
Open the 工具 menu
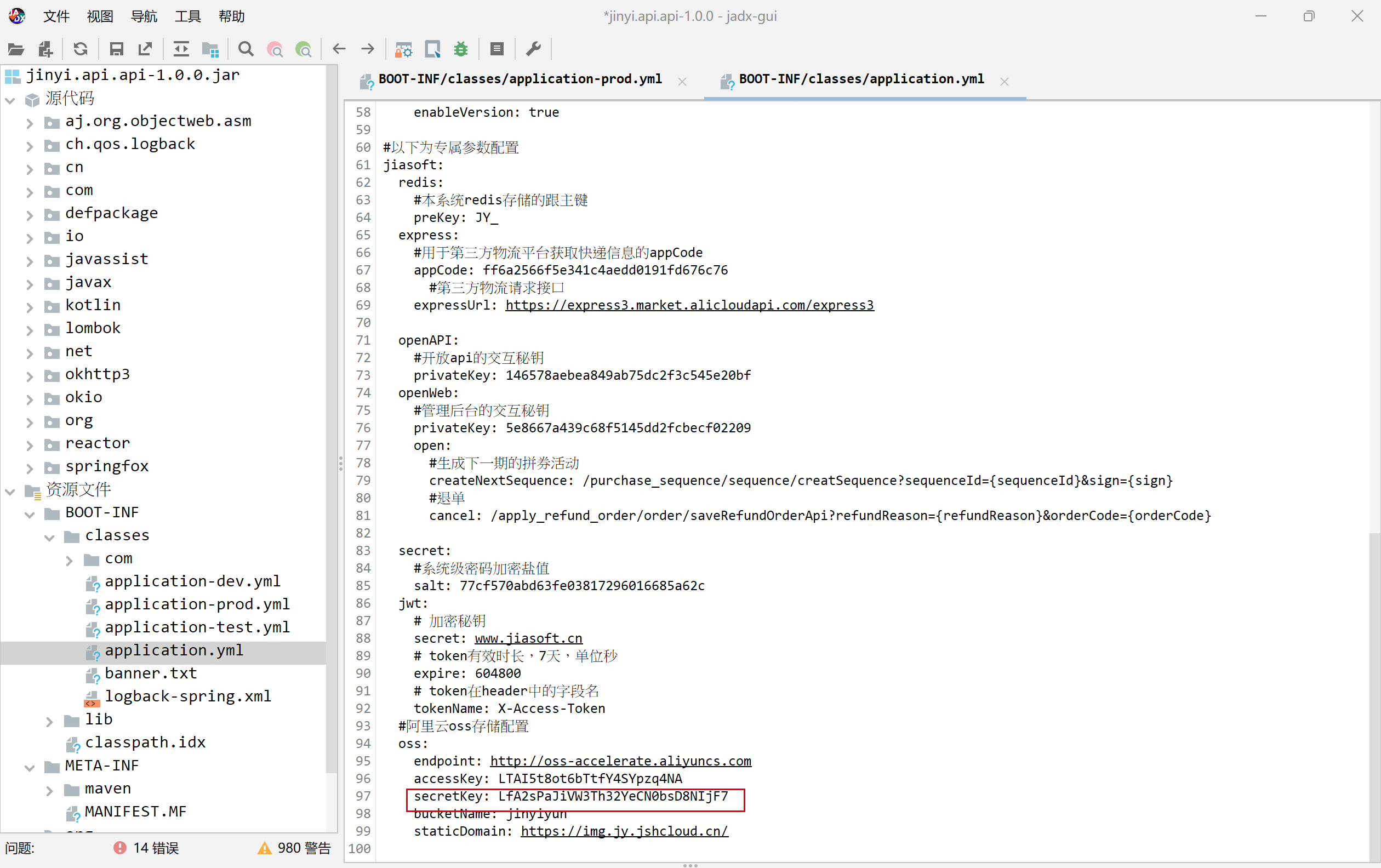click(187, 16)
